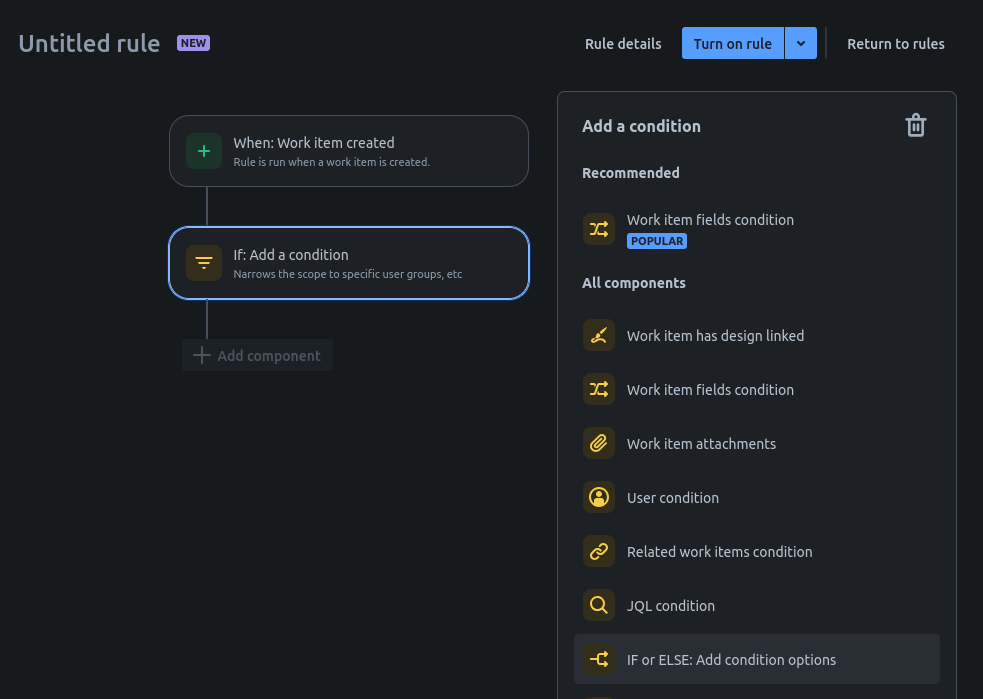Click Return to rules
The height and width of the screenshot is (699, 983).
point(895,43)
